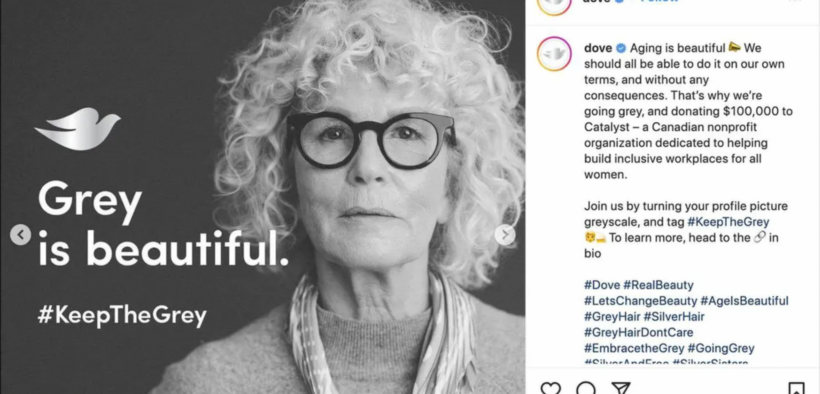Click the #GreyHairDontCare hashtag

(639, 332)
